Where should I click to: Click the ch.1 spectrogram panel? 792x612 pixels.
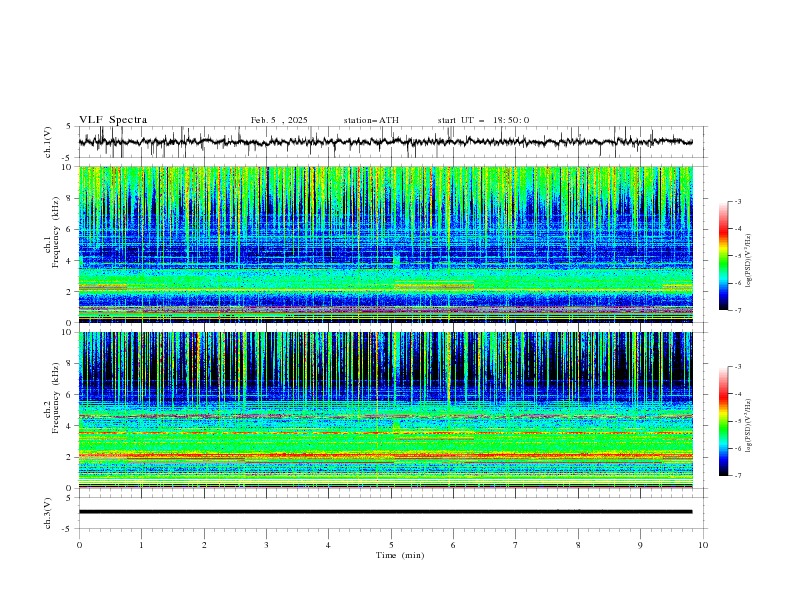coord(385,244)
